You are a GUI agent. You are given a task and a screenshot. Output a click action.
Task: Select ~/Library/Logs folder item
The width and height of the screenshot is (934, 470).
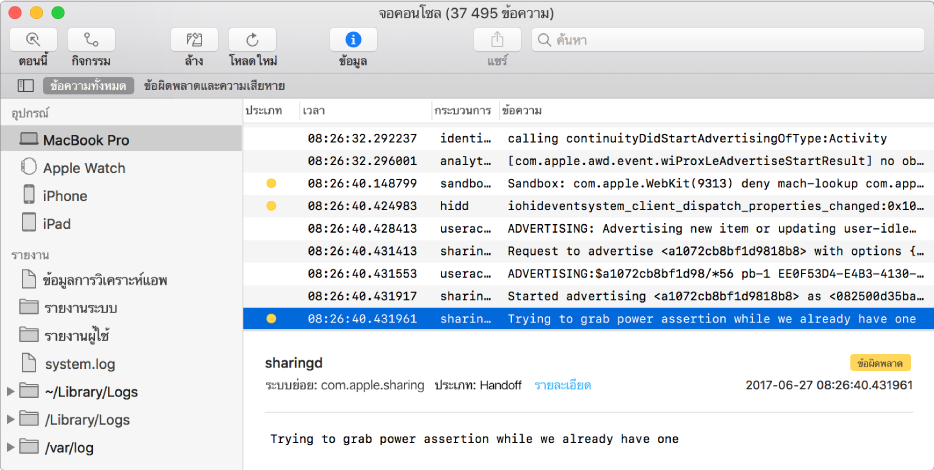[x=121, y=391]
